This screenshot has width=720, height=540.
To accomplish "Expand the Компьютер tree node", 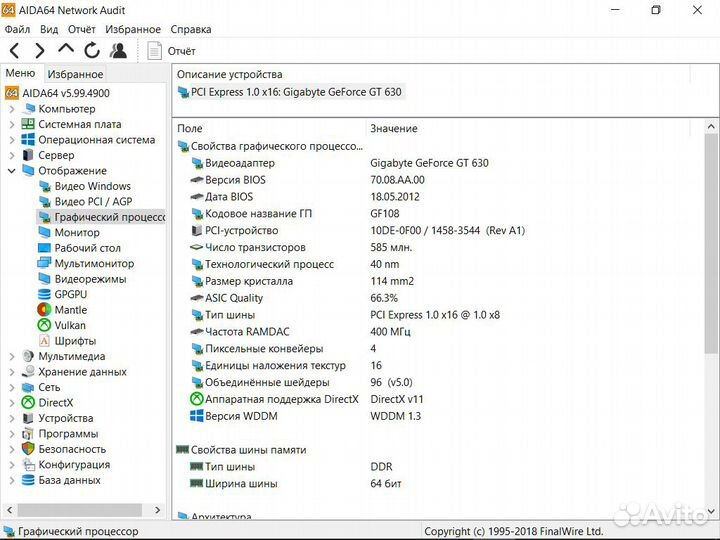I will [12, 109].
